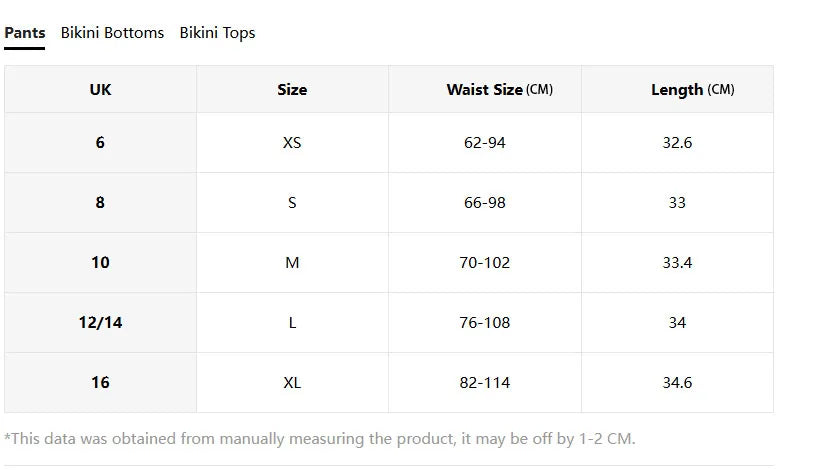Select UK size 6 row cell
Screen dimensions: 824x470
(x=100, y=142)
